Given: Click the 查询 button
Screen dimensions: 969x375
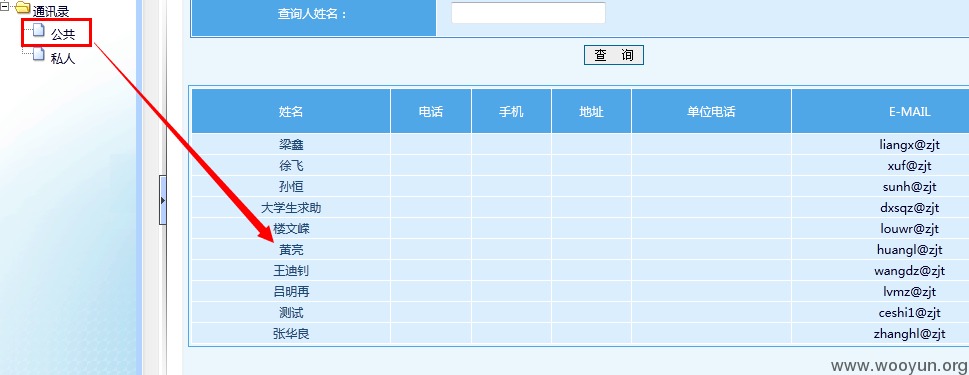Looking at the screenshot, I should (614, 55).
